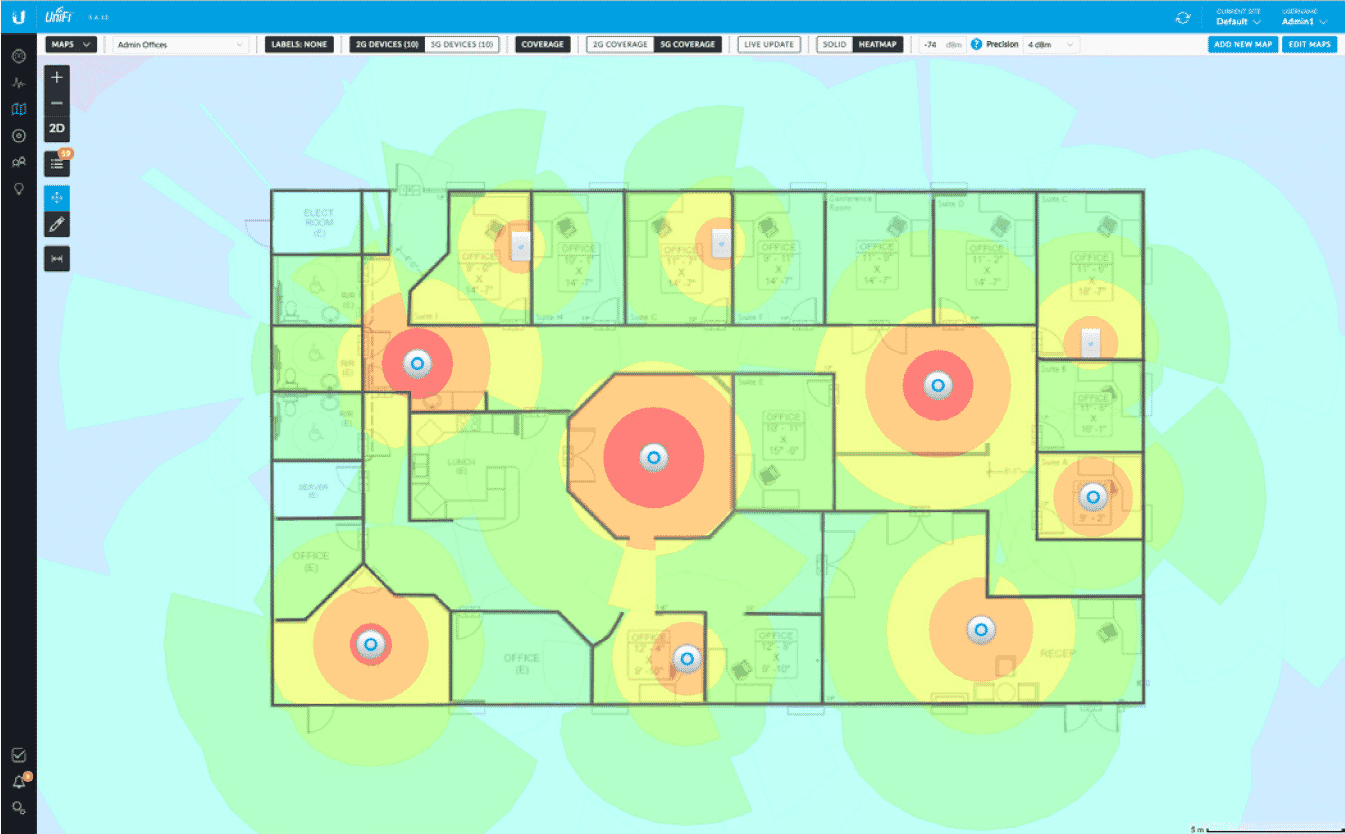
Task: Open the Events checkmark icon in sidebar
Action: tap(18, 755)
